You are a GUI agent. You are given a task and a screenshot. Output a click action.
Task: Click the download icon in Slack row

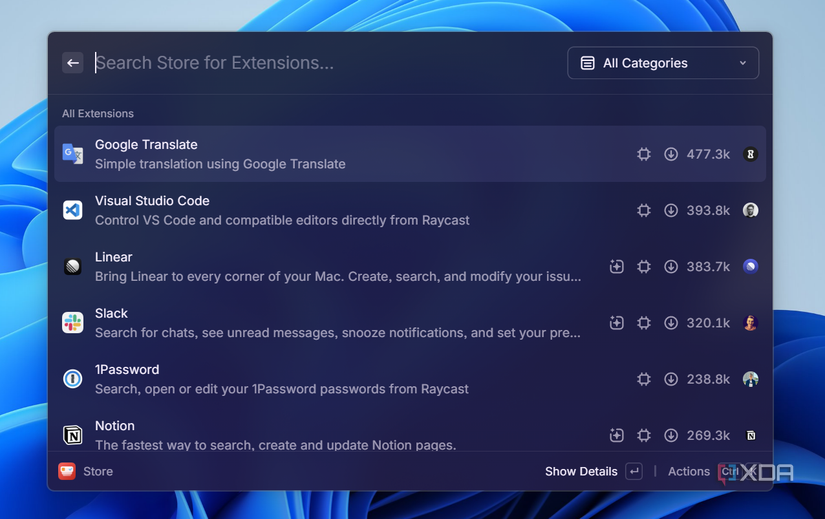[x=671, y=323]
